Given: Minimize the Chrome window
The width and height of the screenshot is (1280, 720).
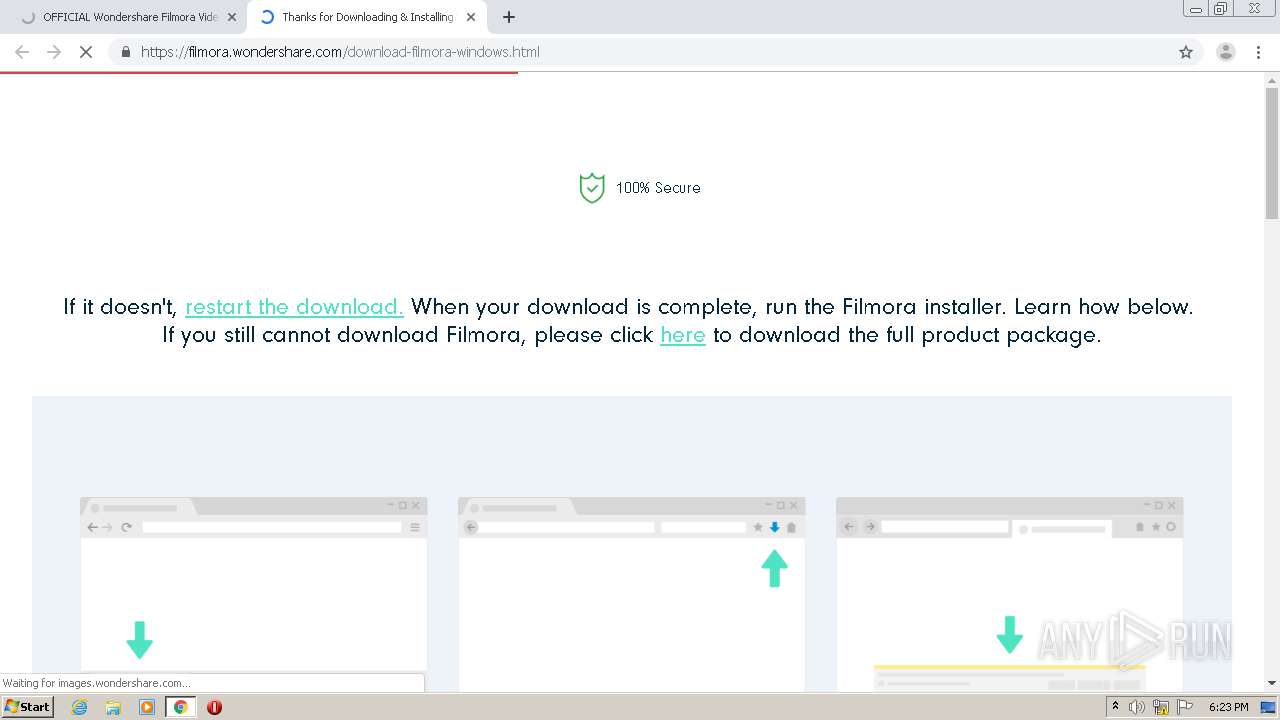Looking at the screenshot, I should coord(1196,8).
